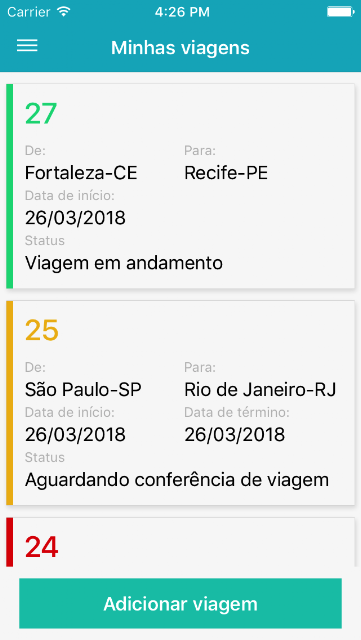Image resolution: width=361 pixels, height=640 pixels.
Task: Tap the Carrier label in status bar
Action: 29,12
